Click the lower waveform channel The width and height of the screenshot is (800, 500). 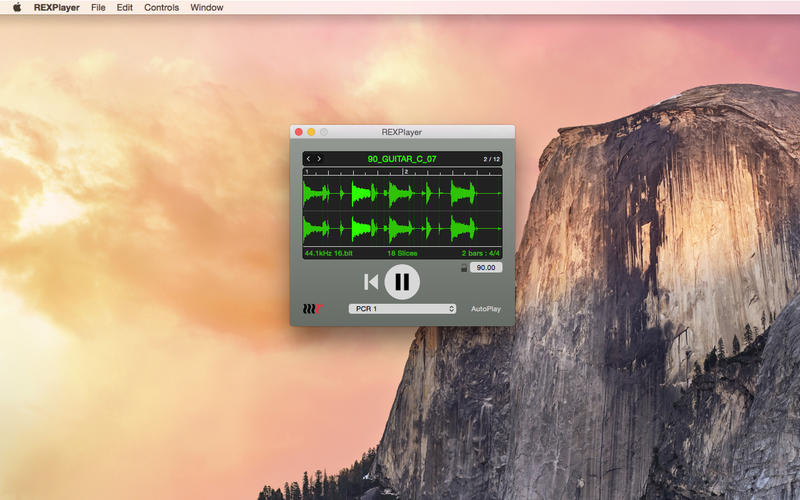pos(402,229)
